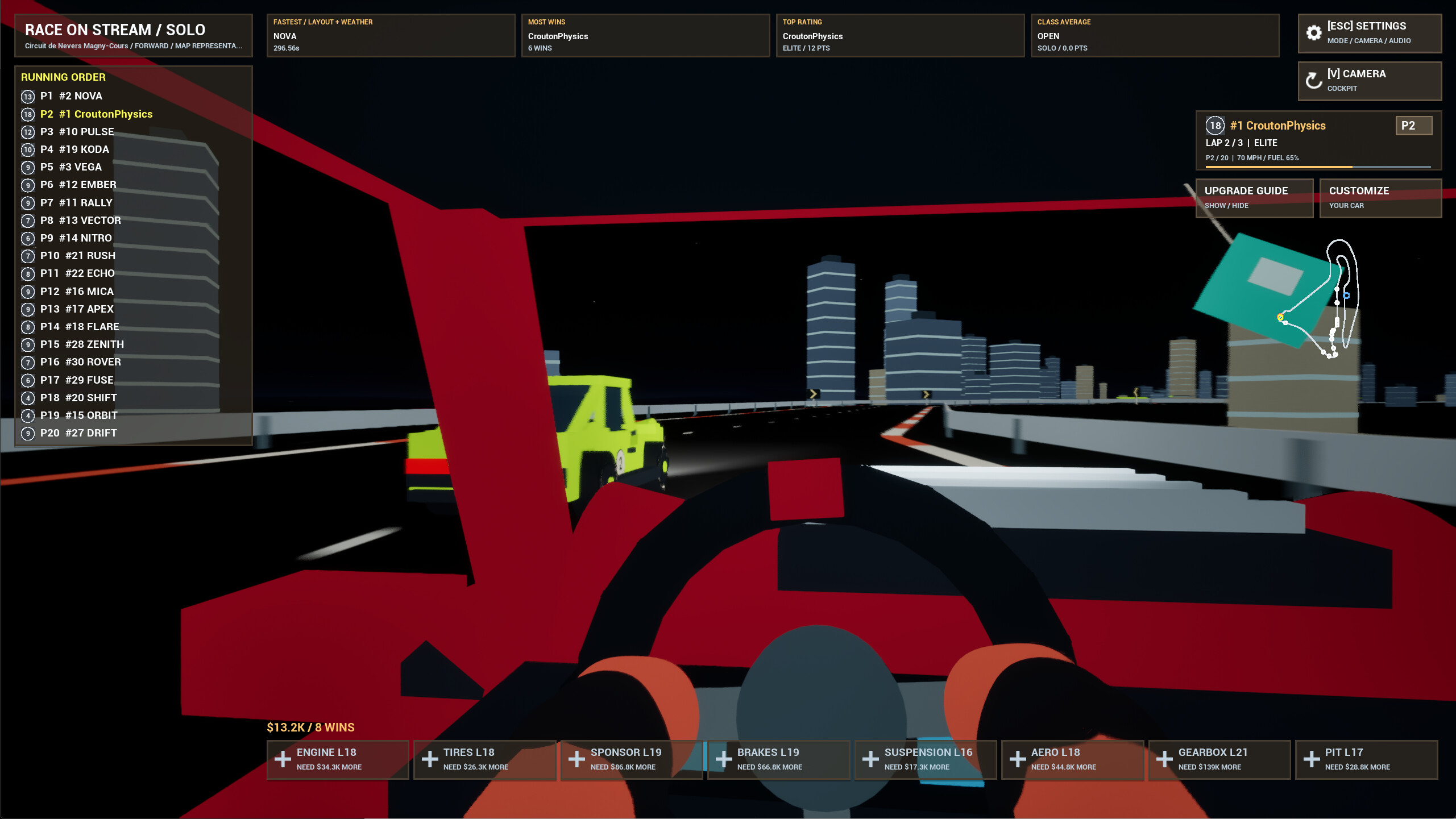Select P6 #12 EMBER in running order
Image resolution: width=1456 pixels, height=819 pixels.
click(x=133, y=185)
